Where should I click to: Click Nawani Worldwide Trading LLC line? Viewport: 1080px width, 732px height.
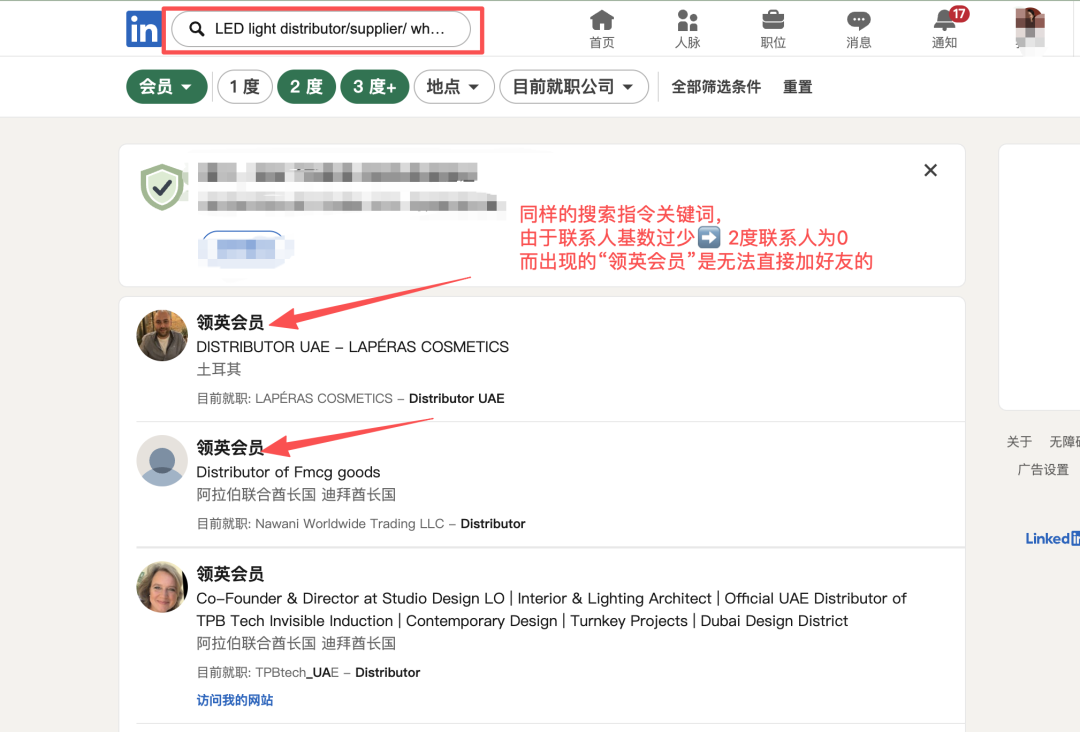[361, 523]
